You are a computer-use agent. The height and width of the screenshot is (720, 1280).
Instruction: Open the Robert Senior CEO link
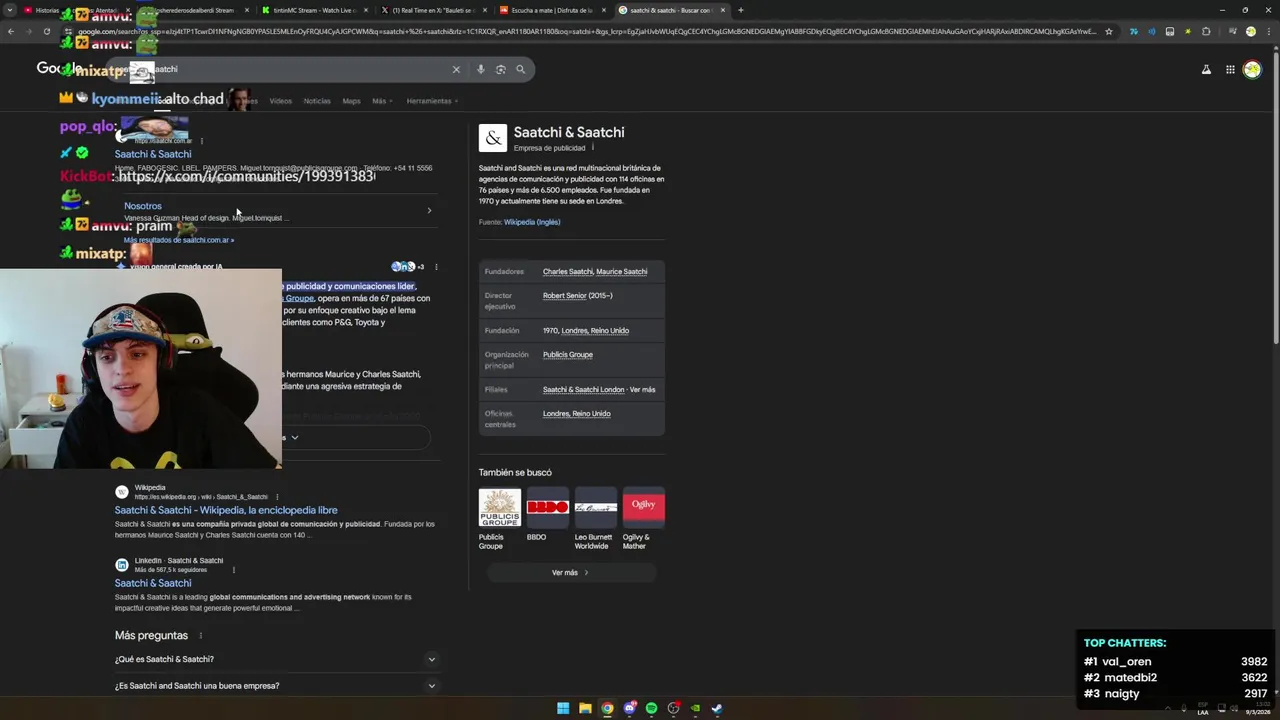coord(564,296)
